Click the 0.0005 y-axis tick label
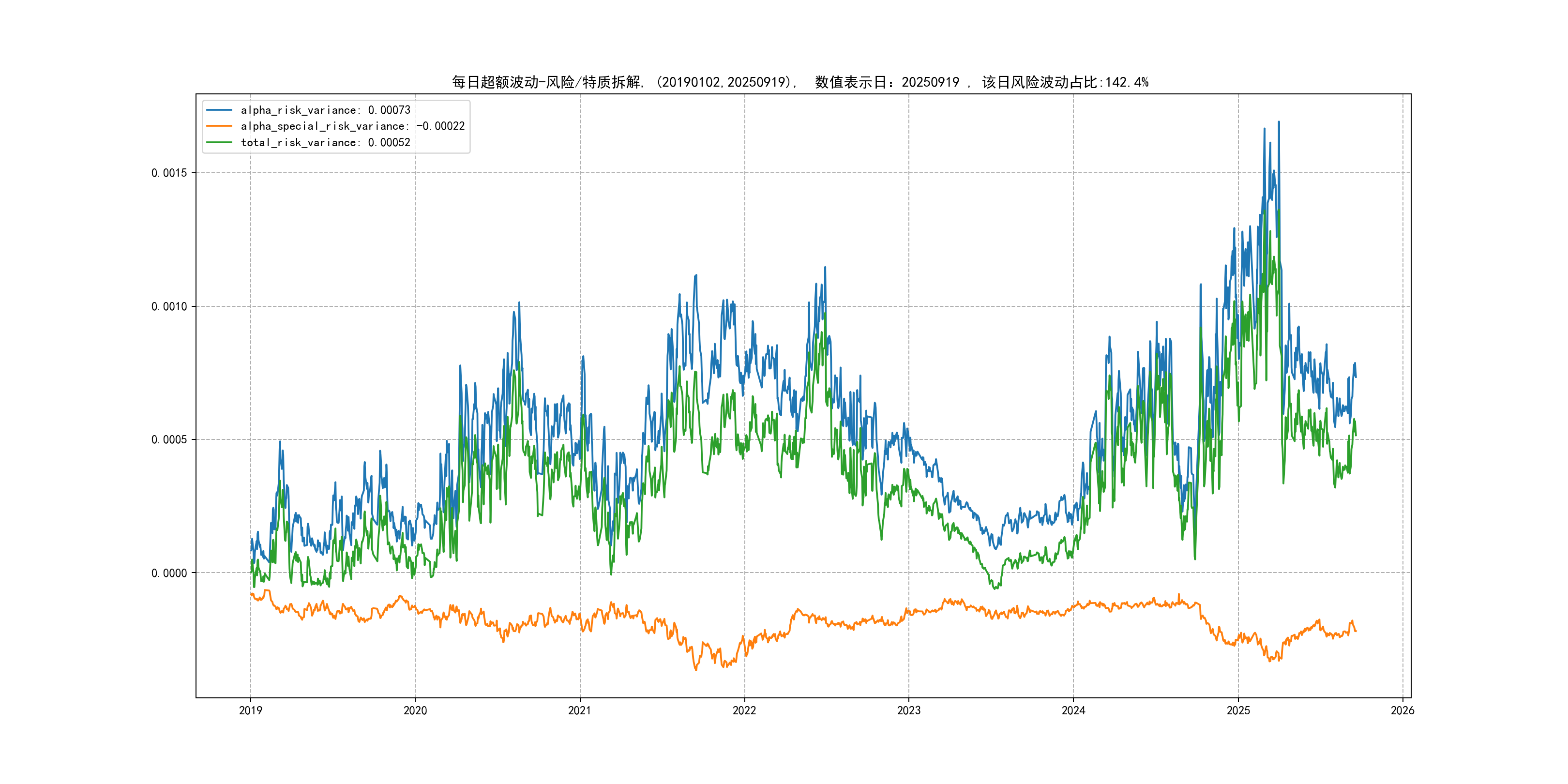The width and height of the screenshot is (1568, 784). pyautogui.click(x=169, y=439)
